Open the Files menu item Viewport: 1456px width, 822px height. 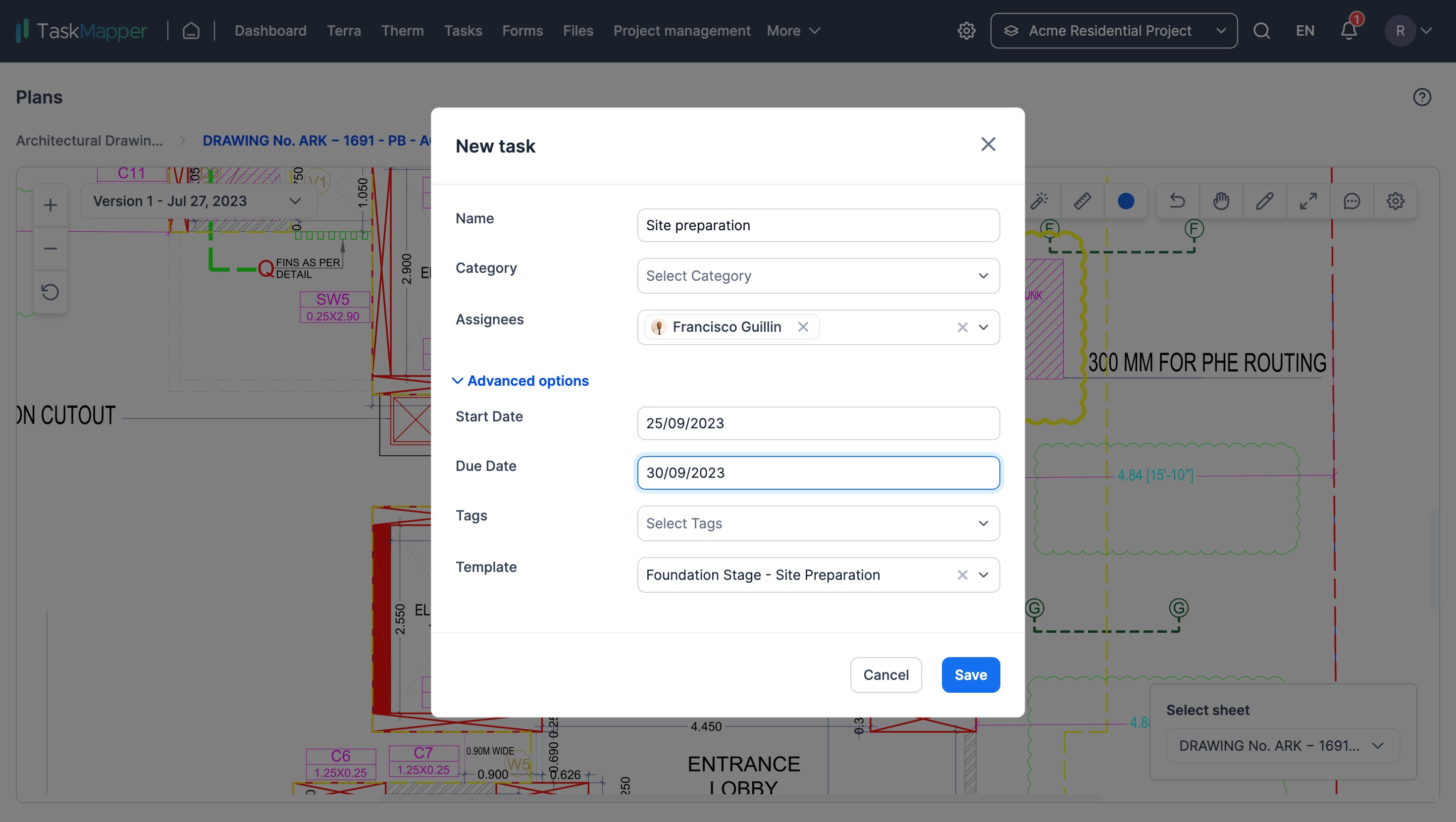click(577, 31)
